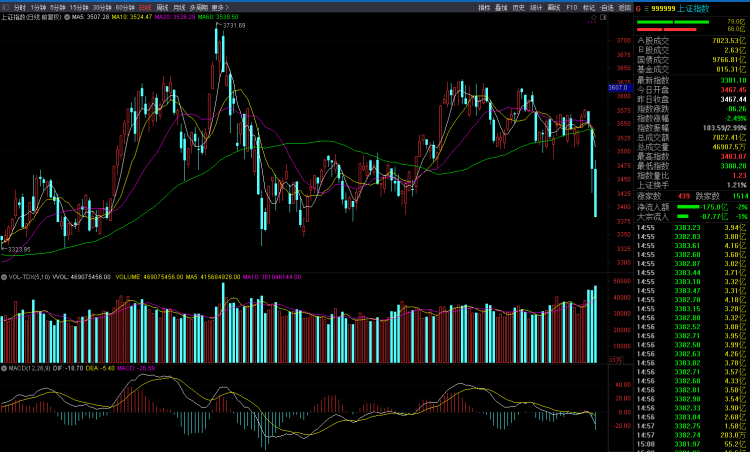Click the 3607.0 price marker on axis
This screenshot has height=452, width=750.
point(617,88)
